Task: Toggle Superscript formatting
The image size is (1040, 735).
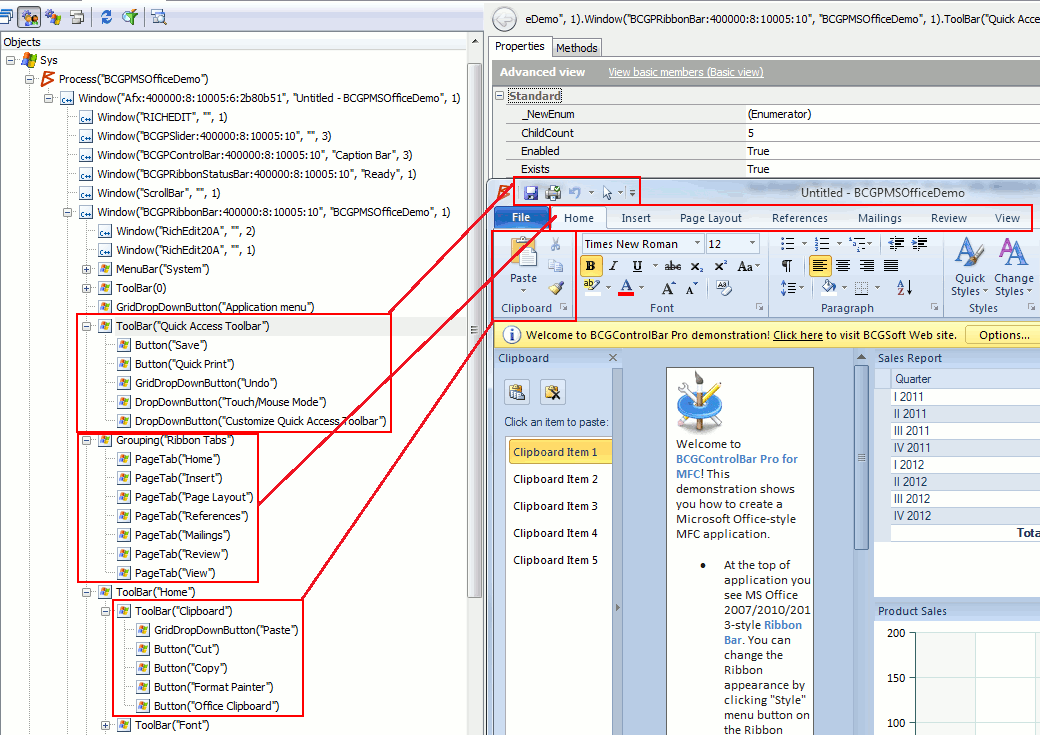Action: (x=720, y=266)
